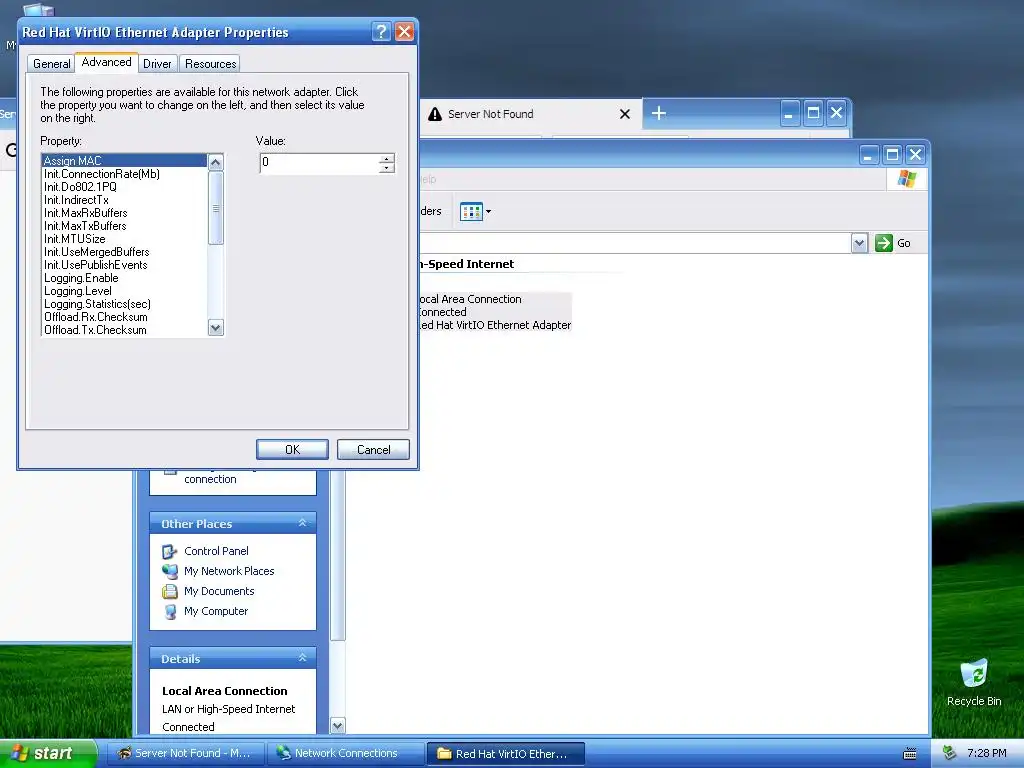This screenshot has height=768, width=1024.
Task: Switch to Server Not Found taskbar item
Action: coord(185,754)
